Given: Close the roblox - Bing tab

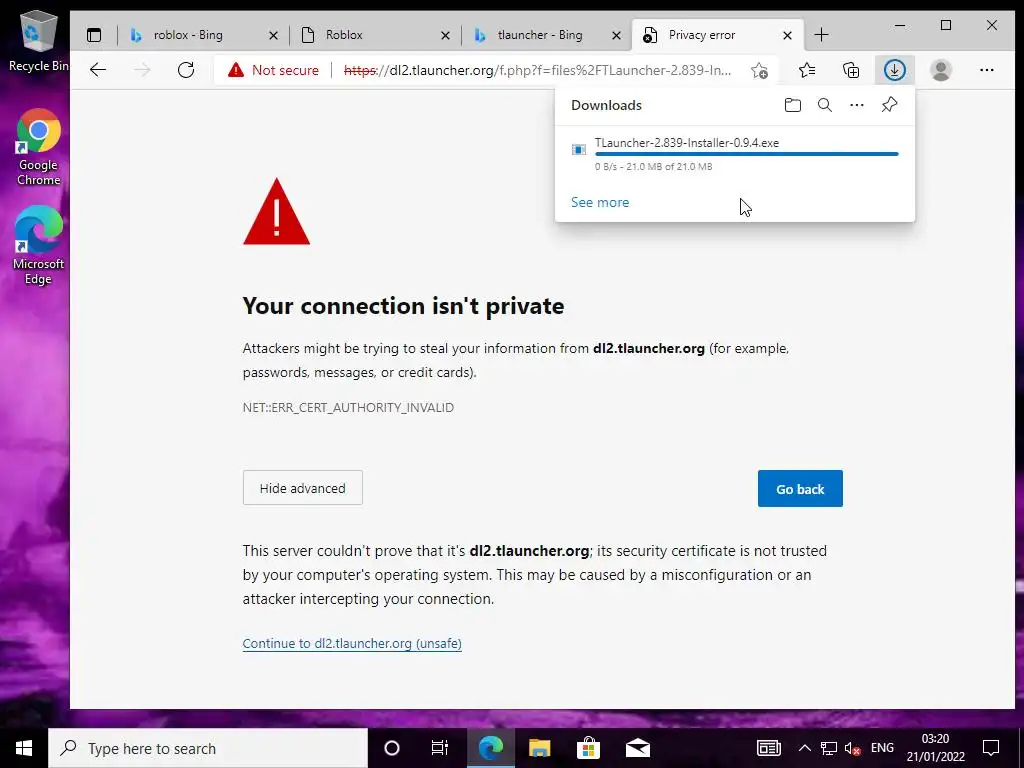Looking at the screenshot, I should 274,35.
